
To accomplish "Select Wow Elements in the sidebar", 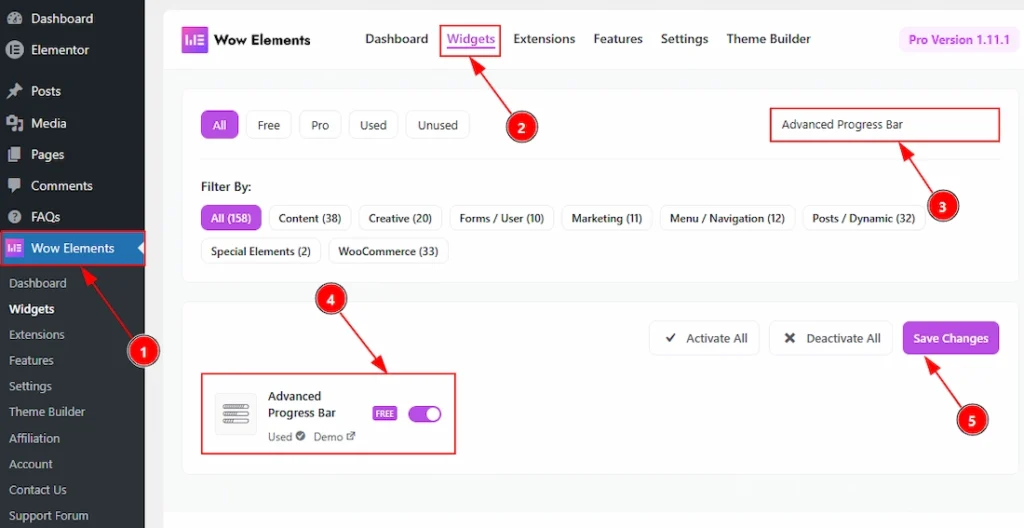I will click(x=72, y=248).
